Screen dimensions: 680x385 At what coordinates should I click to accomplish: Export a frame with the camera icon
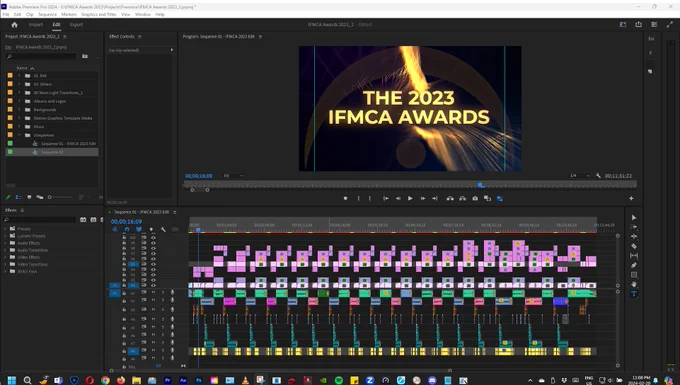click(475, 199)
